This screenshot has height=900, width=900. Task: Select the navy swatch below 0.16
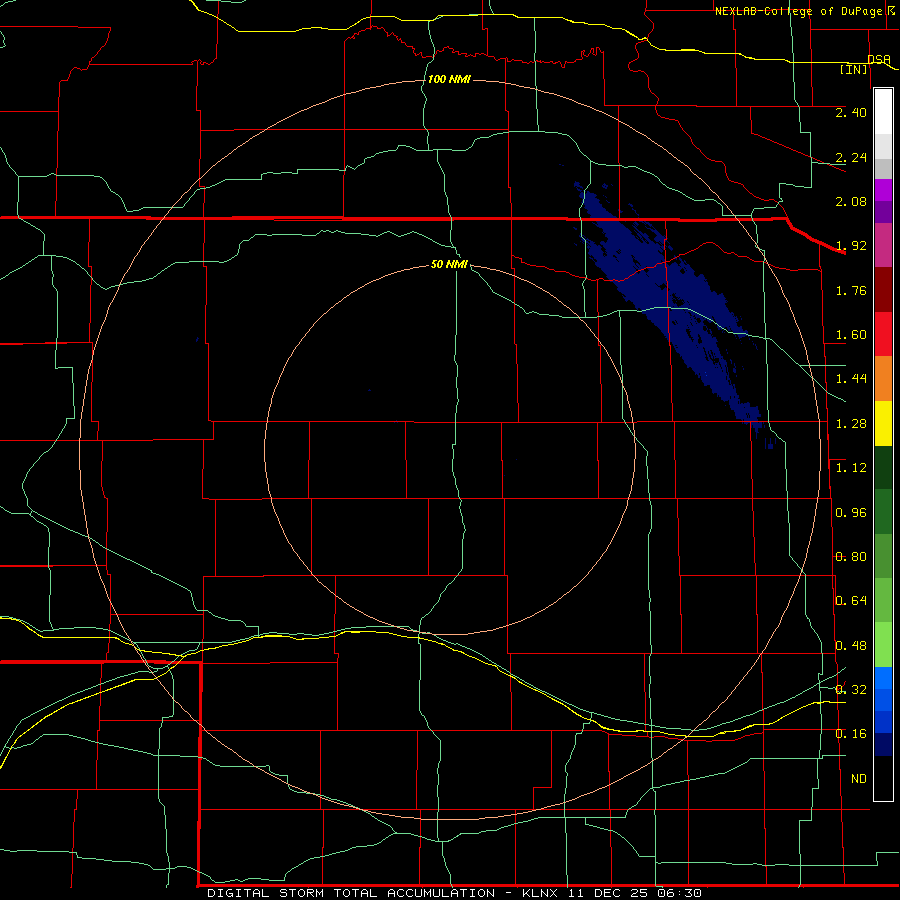[x=883, y=745]
